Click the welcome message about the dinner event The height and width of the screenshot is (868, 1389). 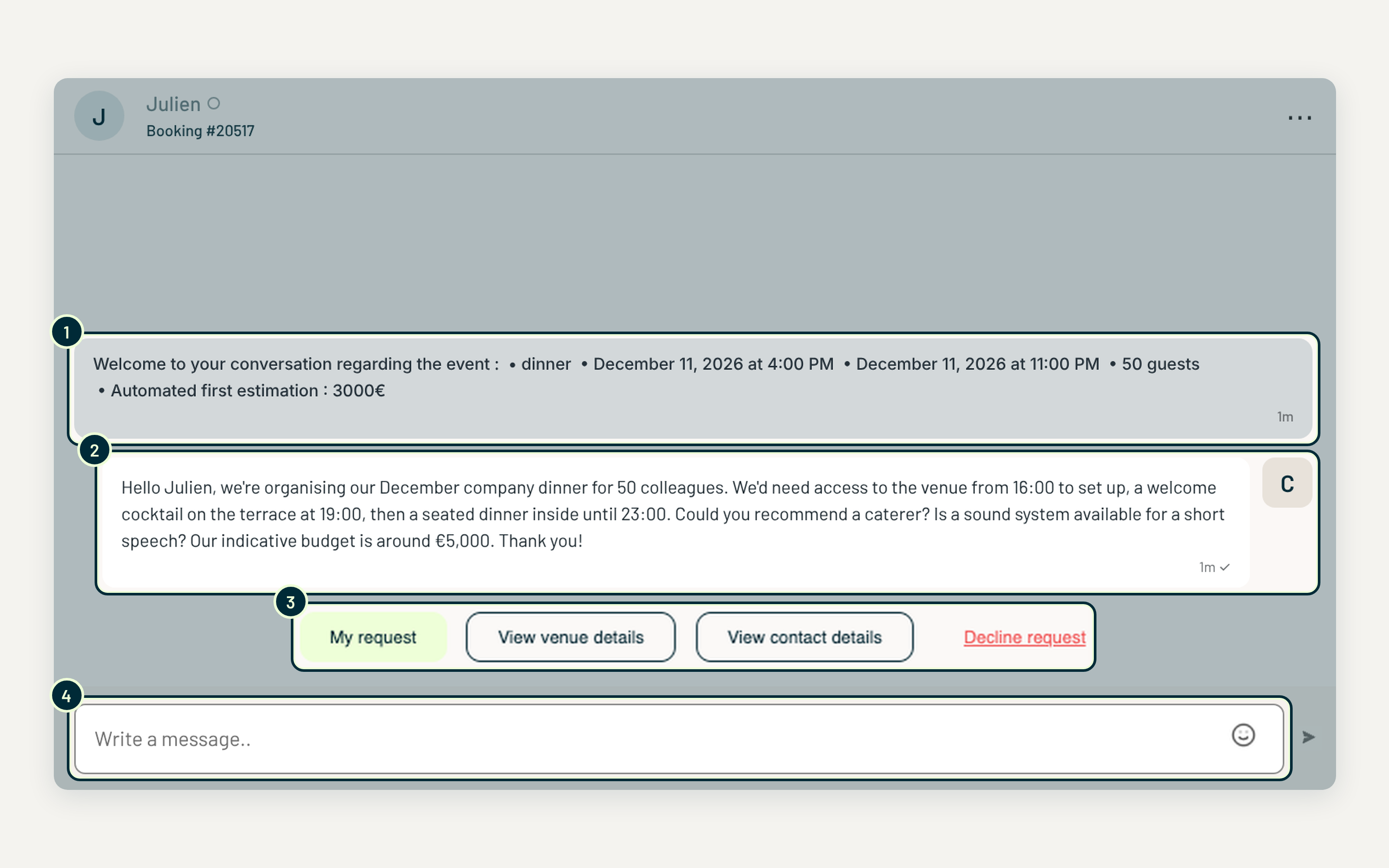point(693,389)
